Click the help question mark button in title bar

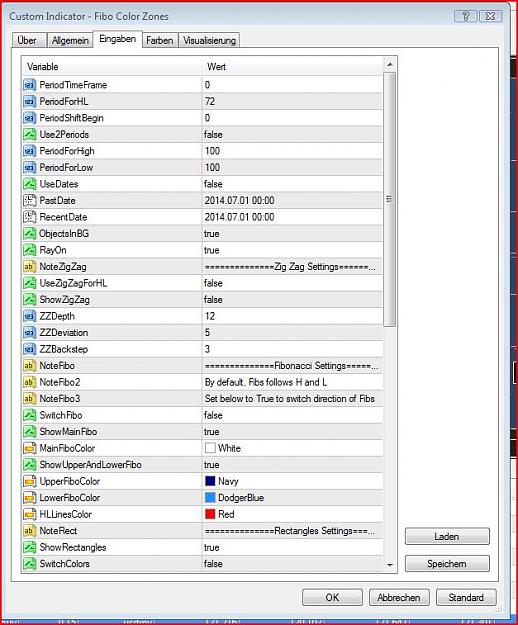click(465, 16)
